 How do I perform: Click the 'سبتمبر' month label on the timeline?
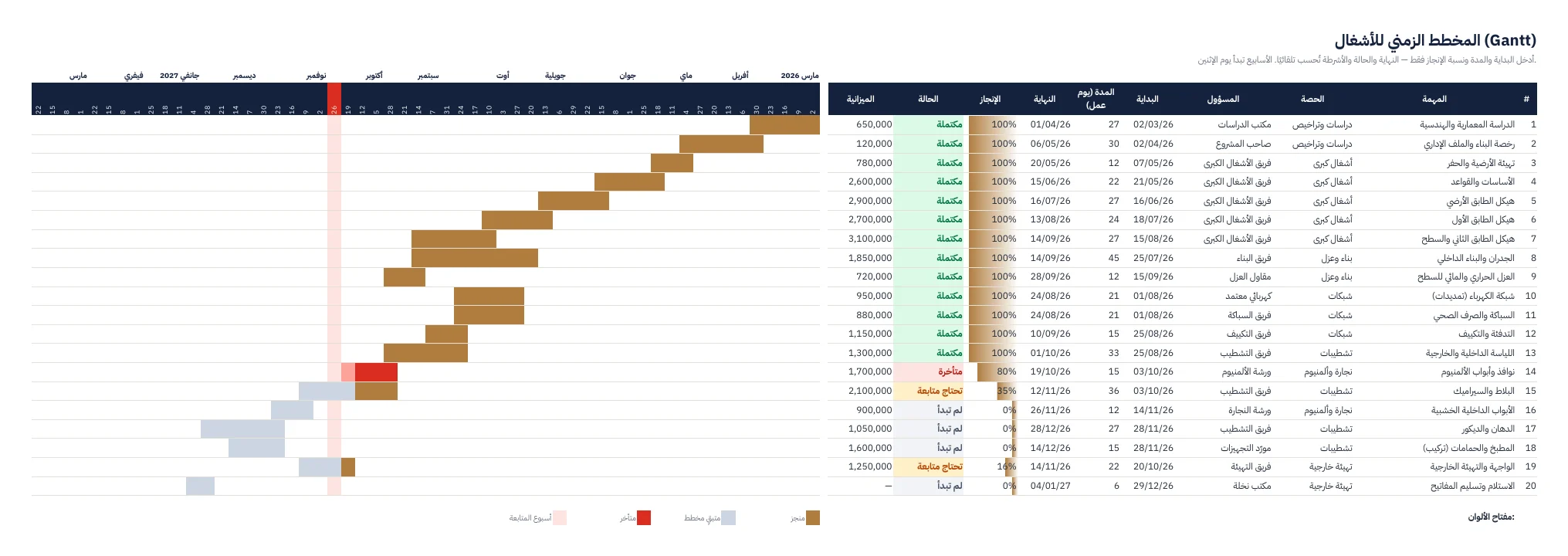[428, 76]
